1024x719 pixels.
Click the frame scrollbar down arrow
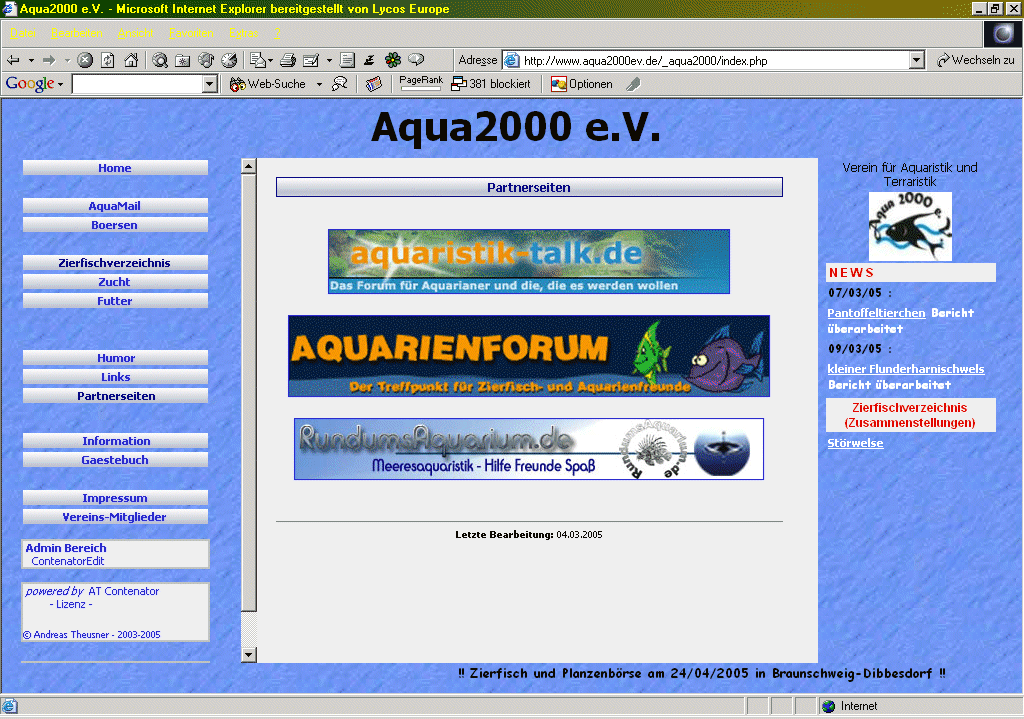coord(248,654)
